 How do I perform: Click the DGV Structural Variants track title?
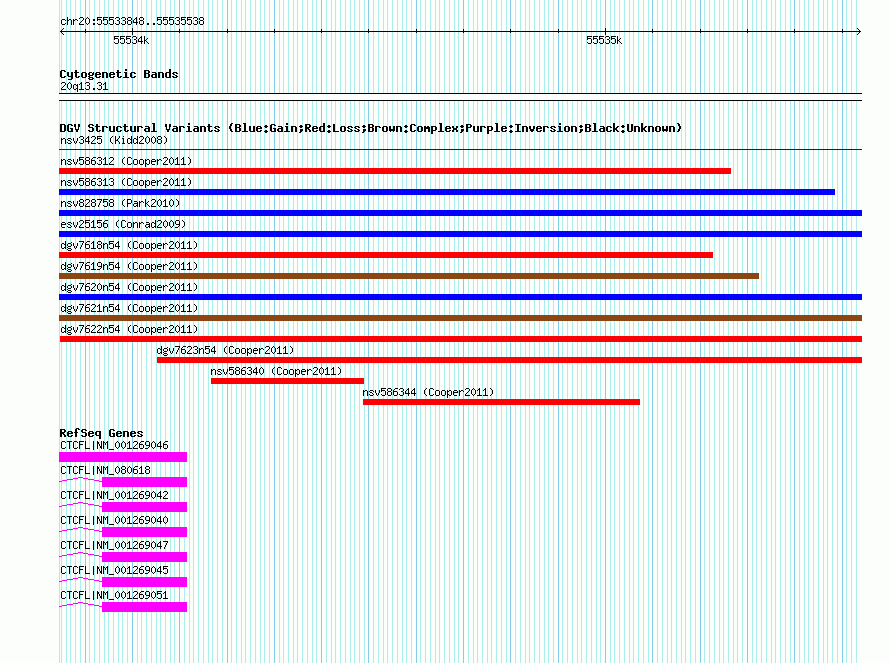(x=371, y=128)
